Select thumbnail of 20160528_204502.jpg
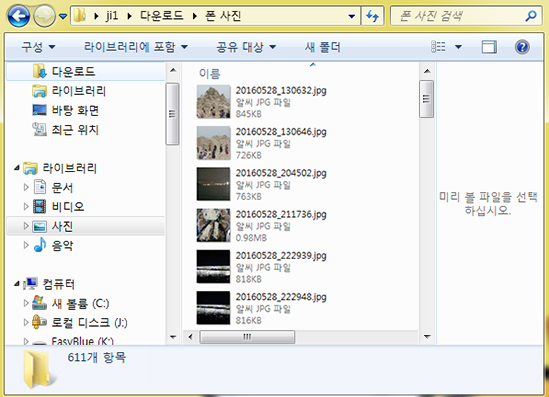Image resolution: width=549 pixels, height=397 pixels. point(213,184)
